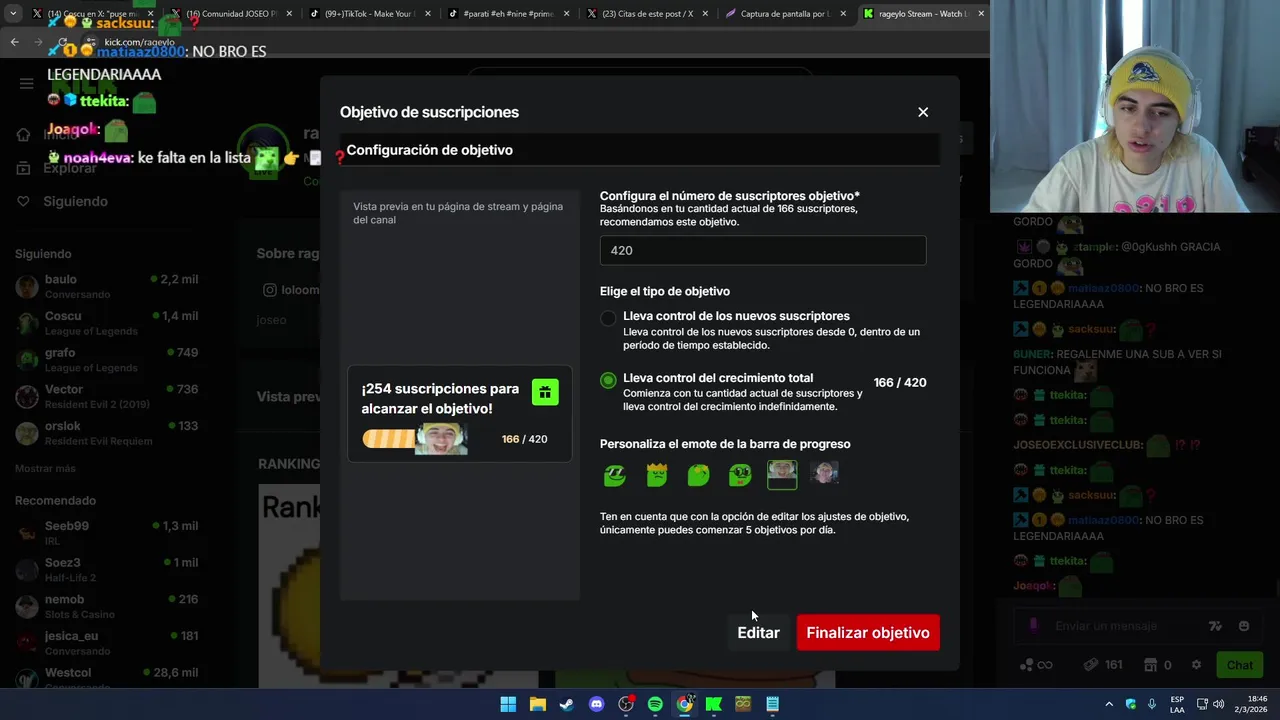Open baulo channel in Siguiendo list
Screen dimensions: 1280x720
tap(106, 287)
